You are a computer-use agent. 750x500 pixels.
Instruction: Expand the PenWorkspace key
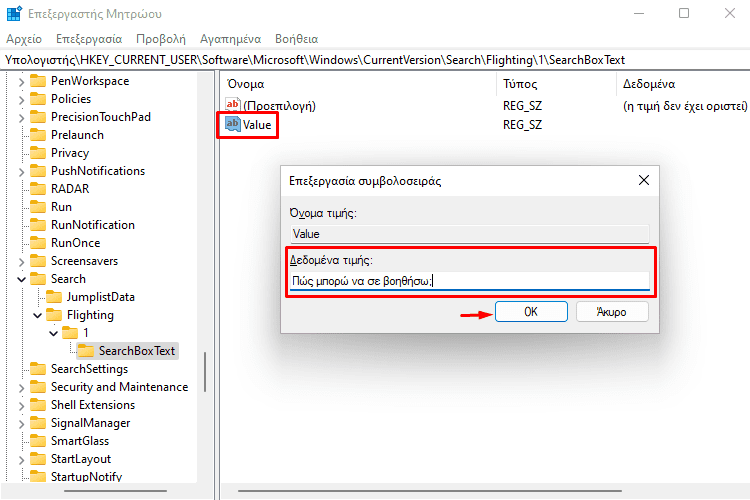(21, 82)
